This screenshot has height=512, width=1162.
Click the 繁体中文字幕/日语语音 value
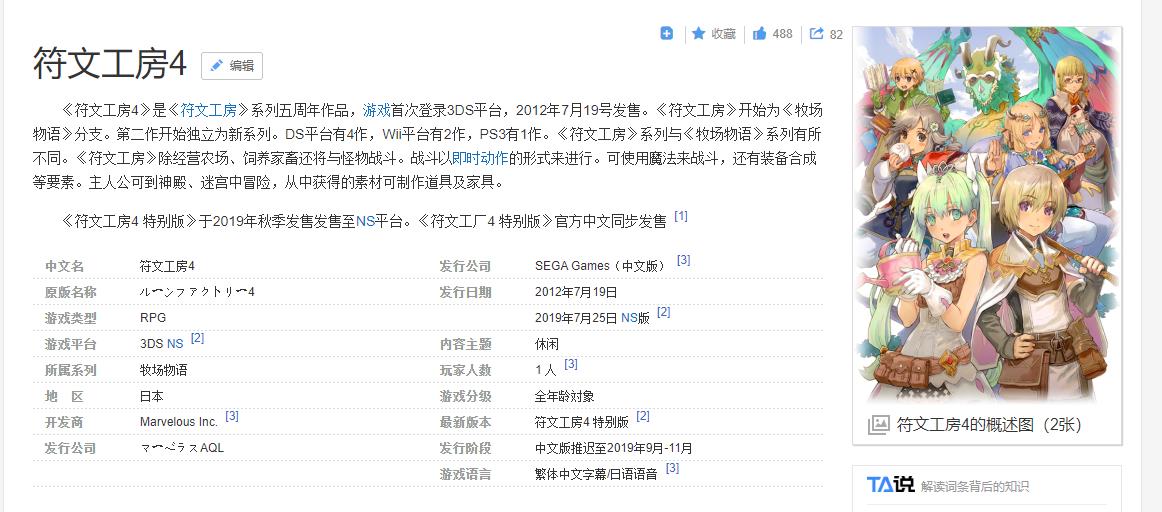(x=596, y=474)
